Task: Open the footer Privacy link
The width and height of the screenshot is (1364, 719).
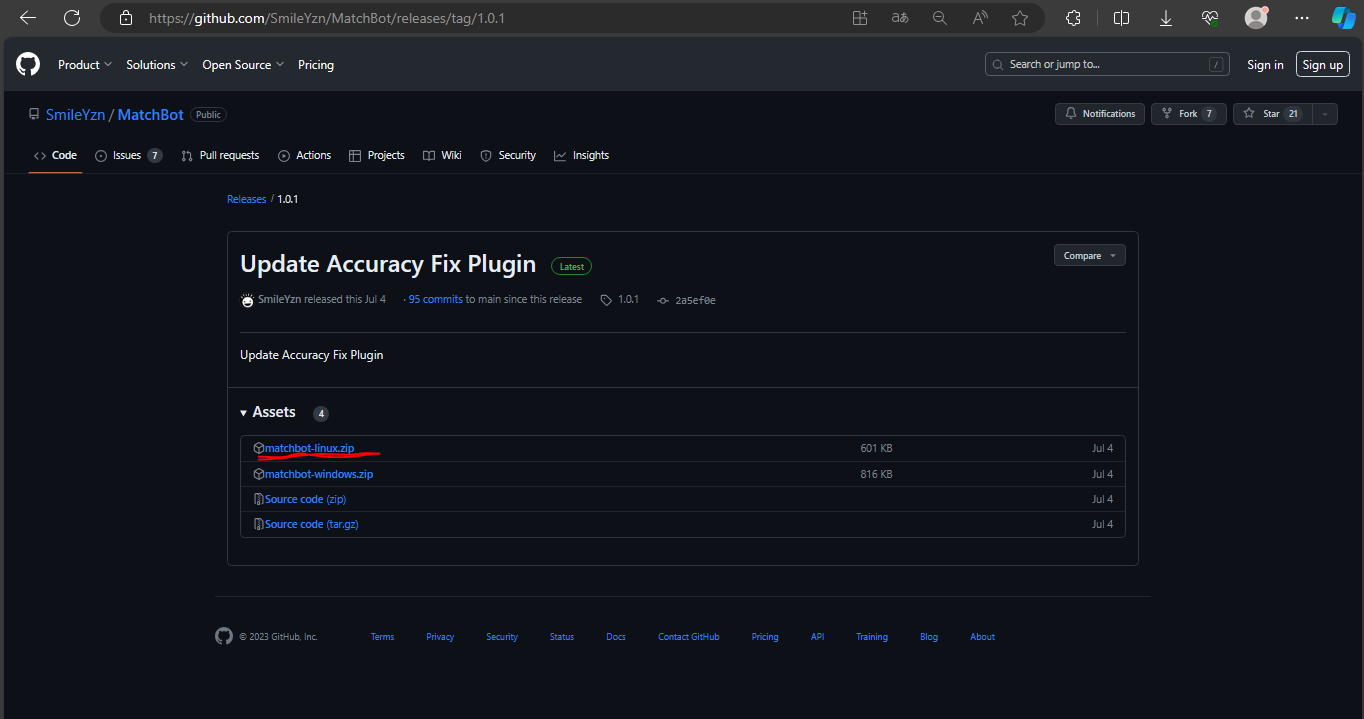Action: coord(440,637)
